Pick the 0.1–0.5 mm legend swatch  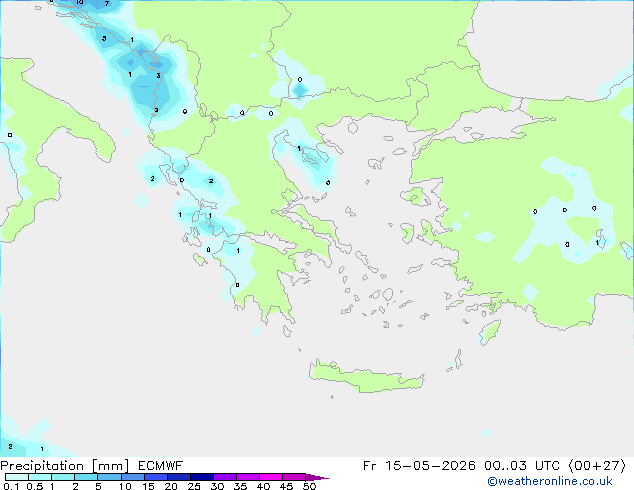[17, 477]
